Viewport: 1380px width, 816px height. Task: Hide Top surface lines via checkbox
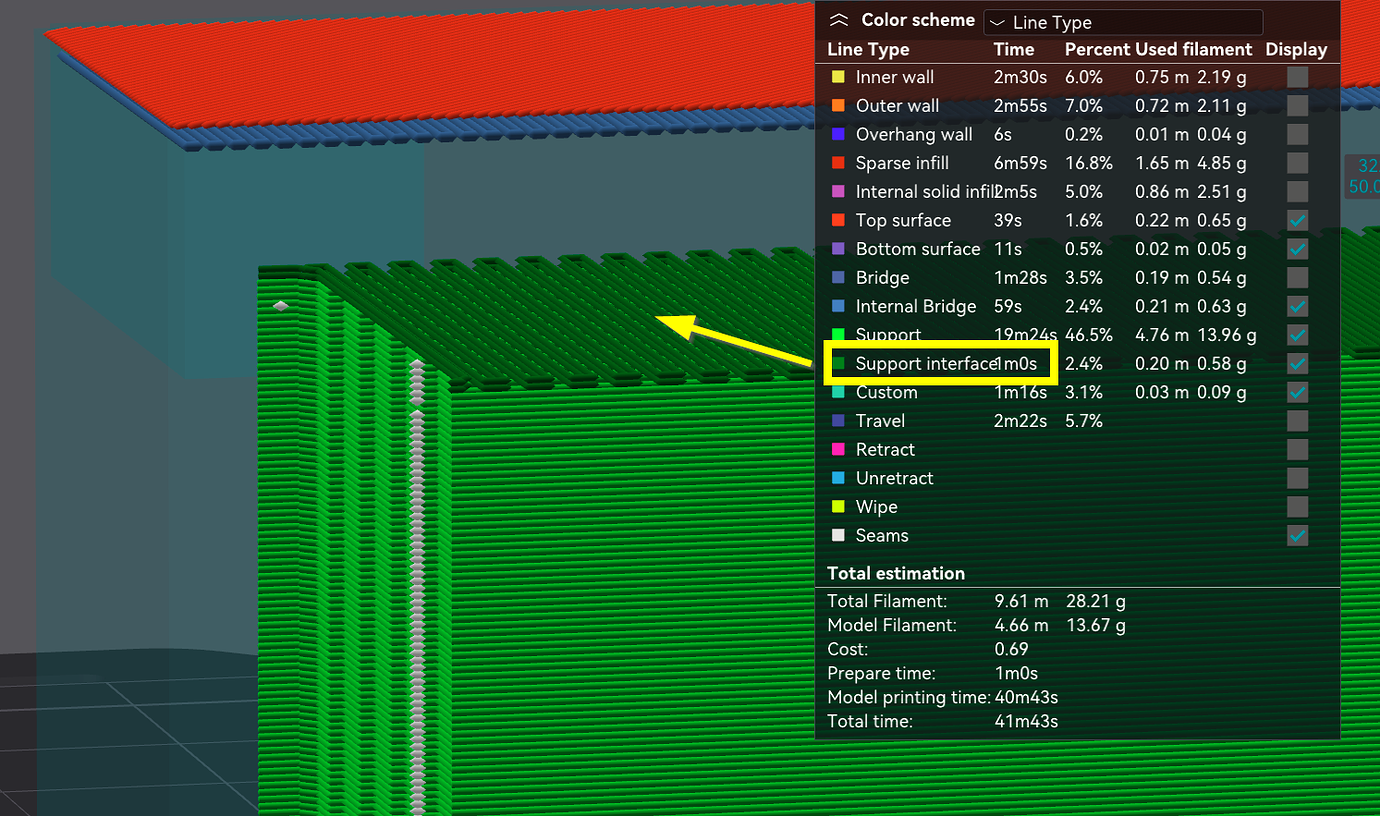[x=1297, y=220]
